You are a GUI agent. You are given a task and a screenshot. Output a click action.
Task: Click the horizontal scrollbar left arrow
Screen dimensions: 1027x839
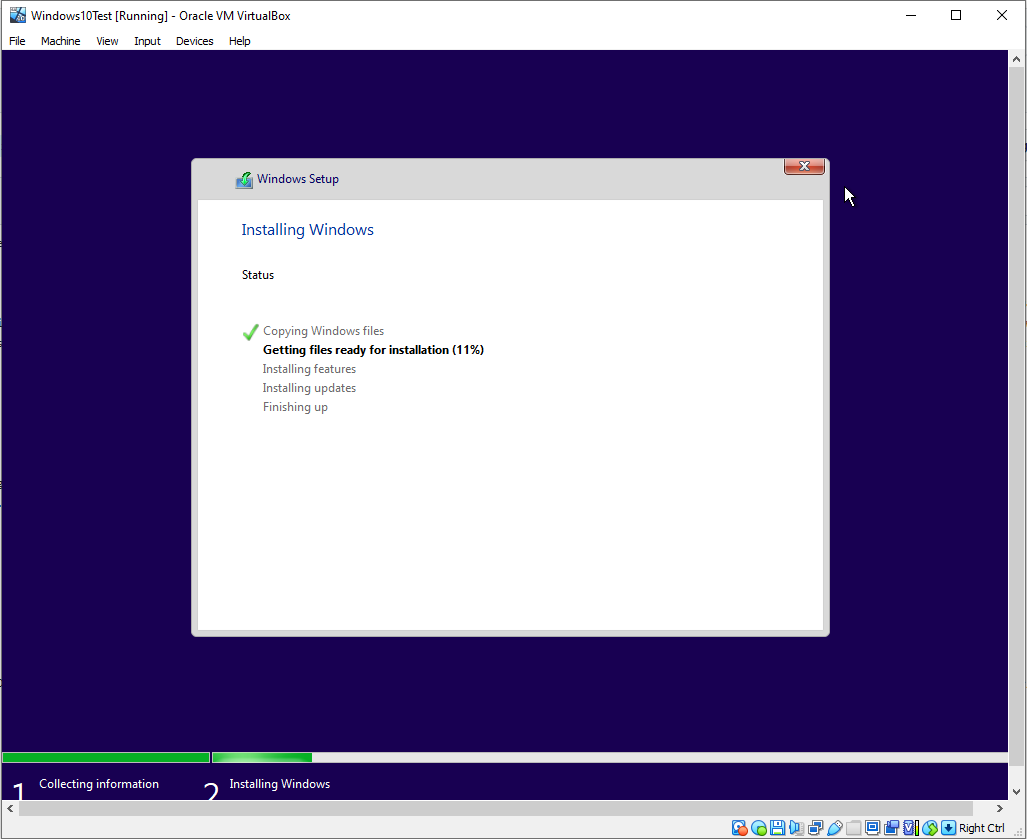pos(10,808)
